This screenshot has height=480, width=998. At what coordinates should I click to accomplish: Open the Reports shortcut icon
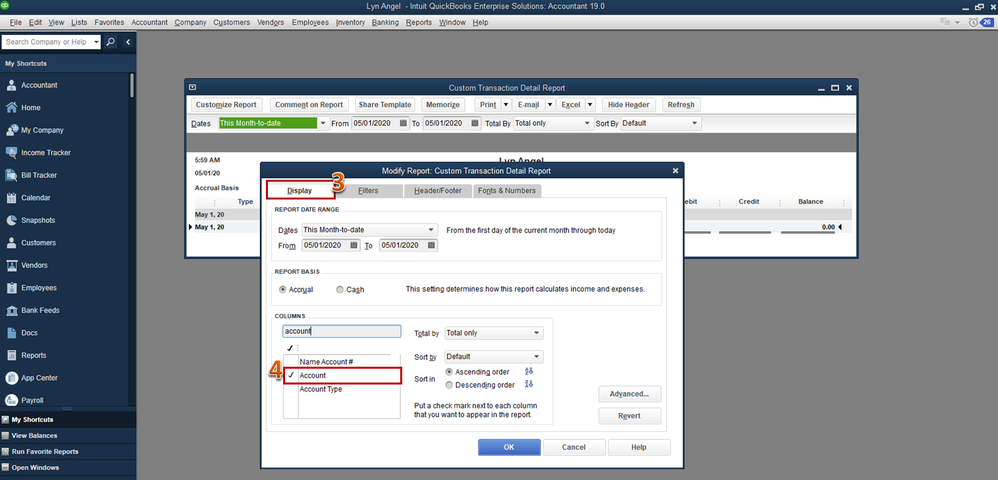click(11, 355)
